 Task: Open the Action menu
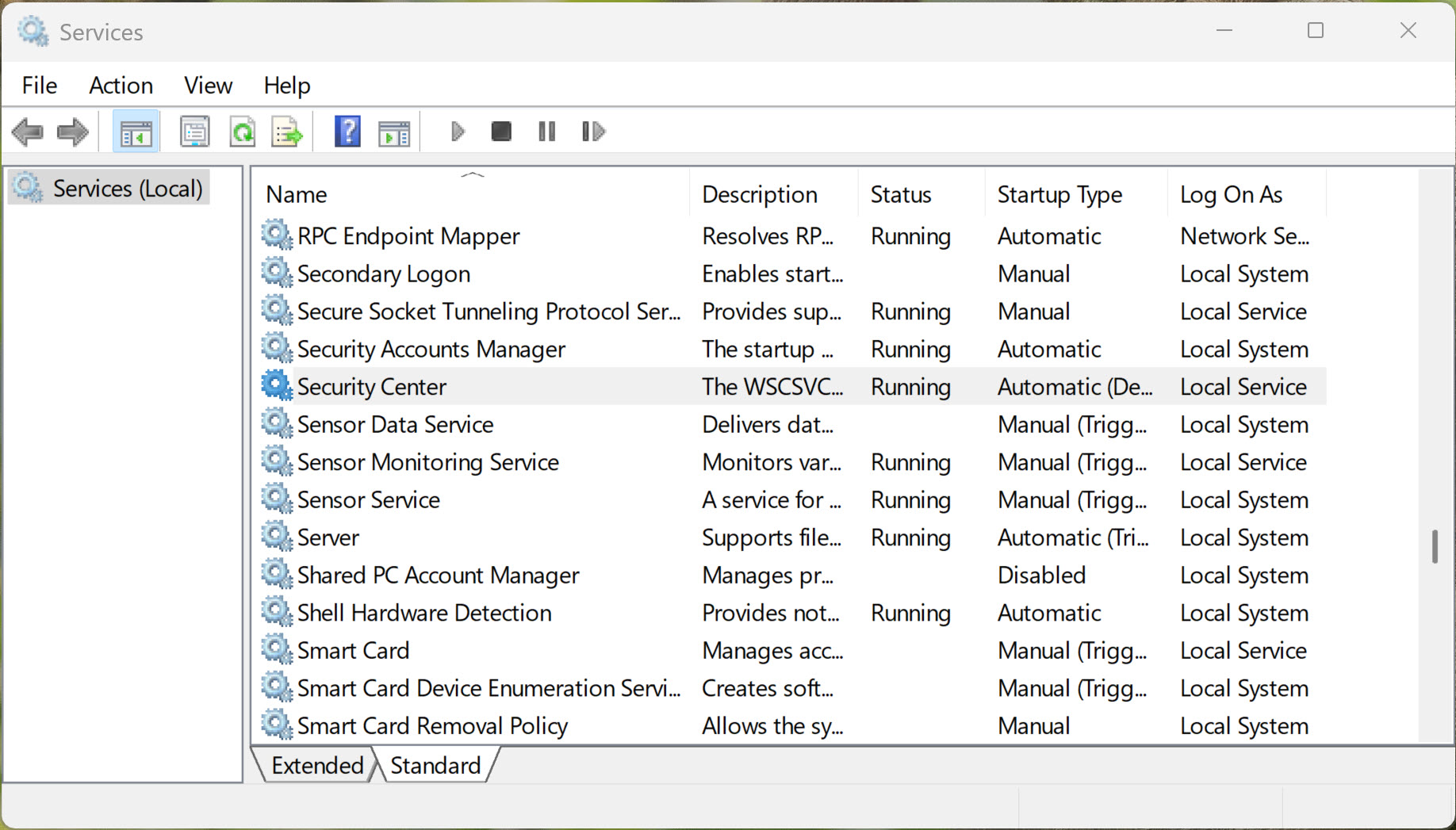click(121, 86)
